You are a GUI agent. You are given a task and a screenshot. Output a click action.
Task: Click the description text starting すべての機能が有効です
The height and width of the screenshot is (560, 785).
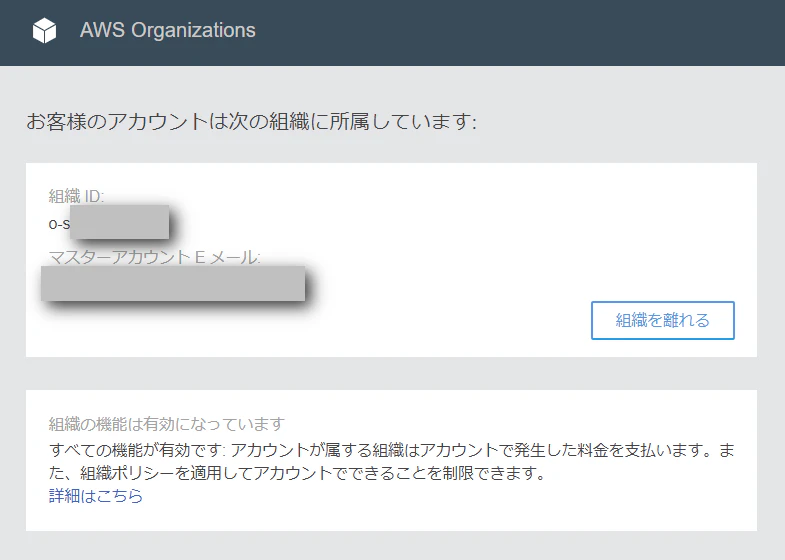[392, 461]
